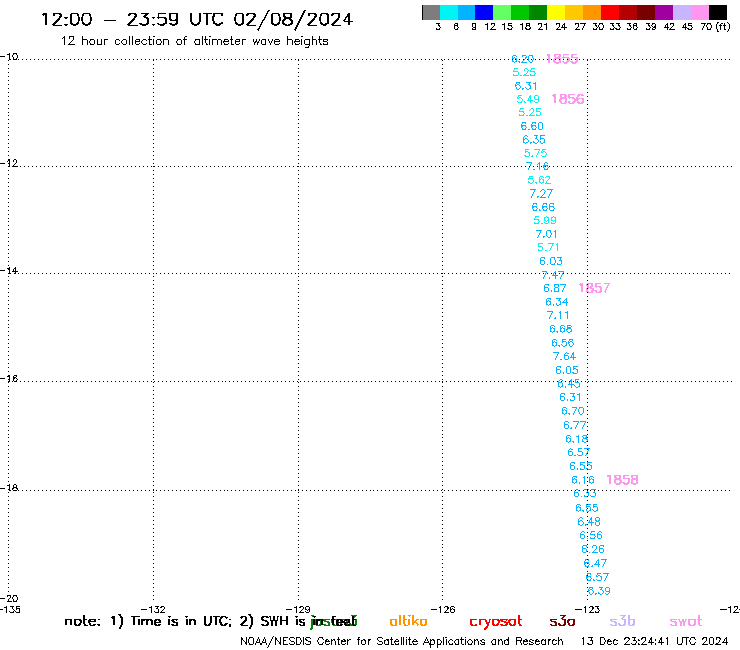Click the bright red legend swatch

click(x=610, y=12)
